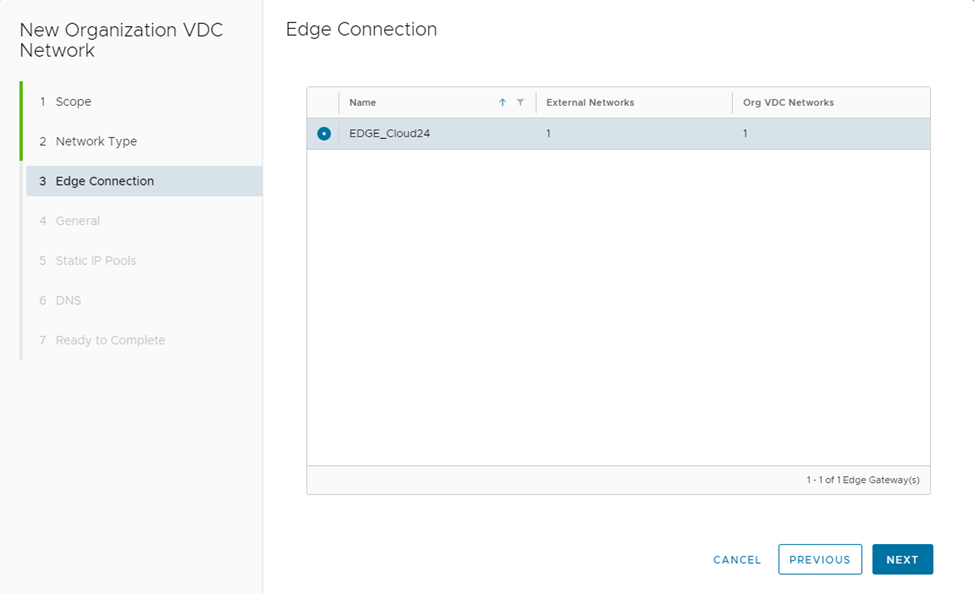
Task: Go back with the Previous button
Action: click(819, 560)
